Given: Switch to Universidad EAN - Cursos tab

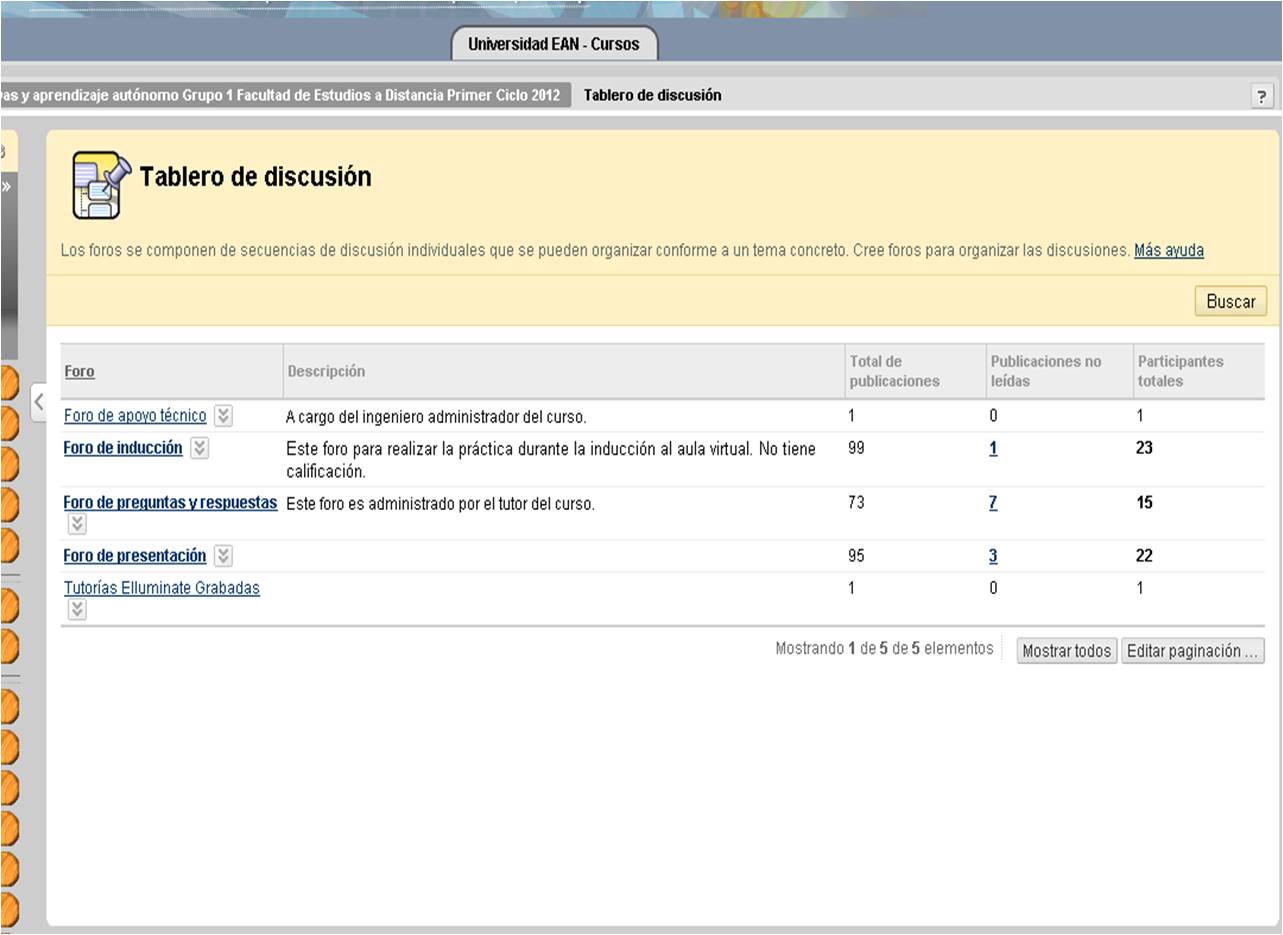Looking at the screenshot, I should (x=553, y=44).
